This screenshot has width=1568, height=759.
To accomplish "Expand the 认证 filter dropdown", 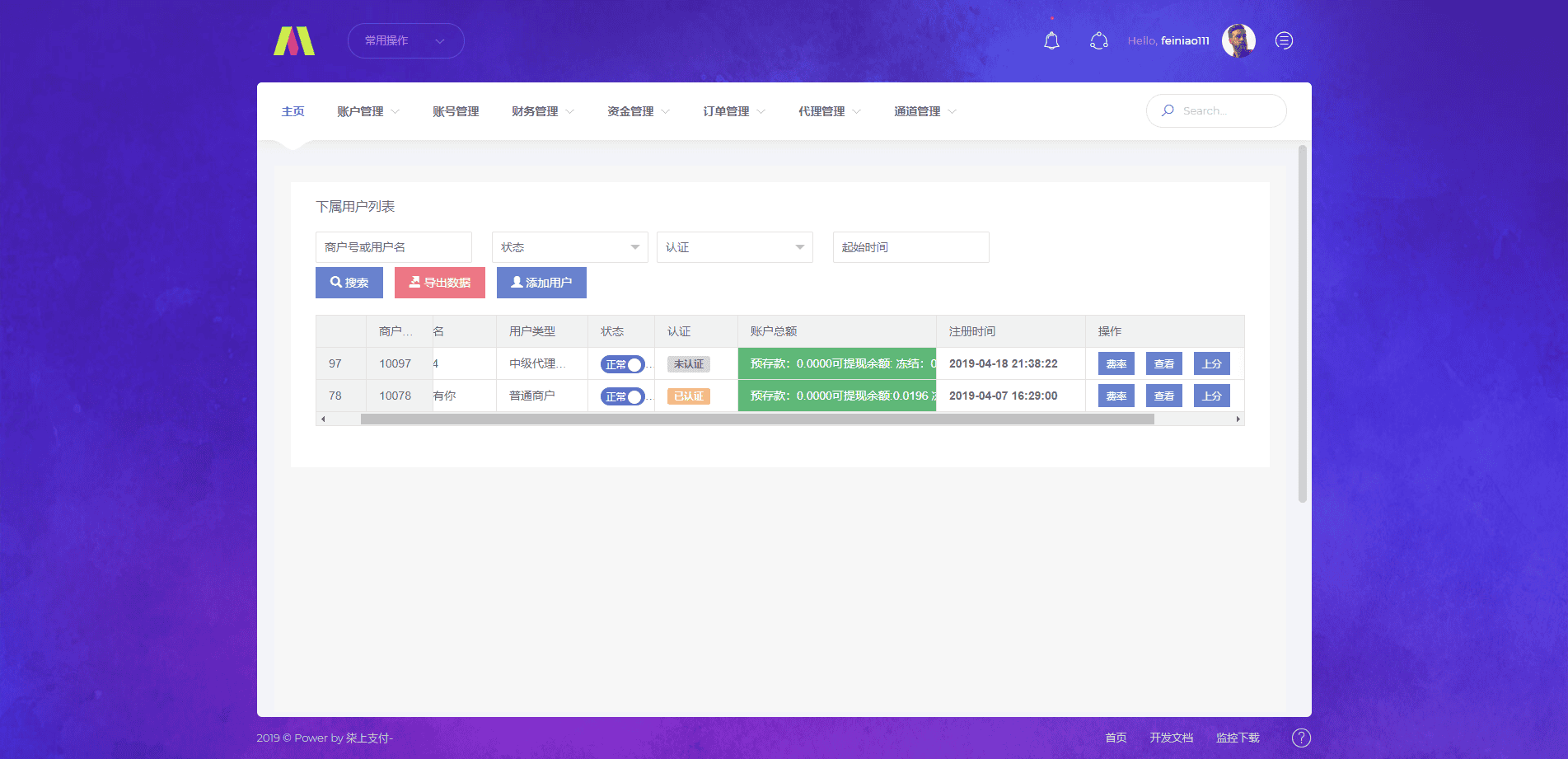I will 734,247.
